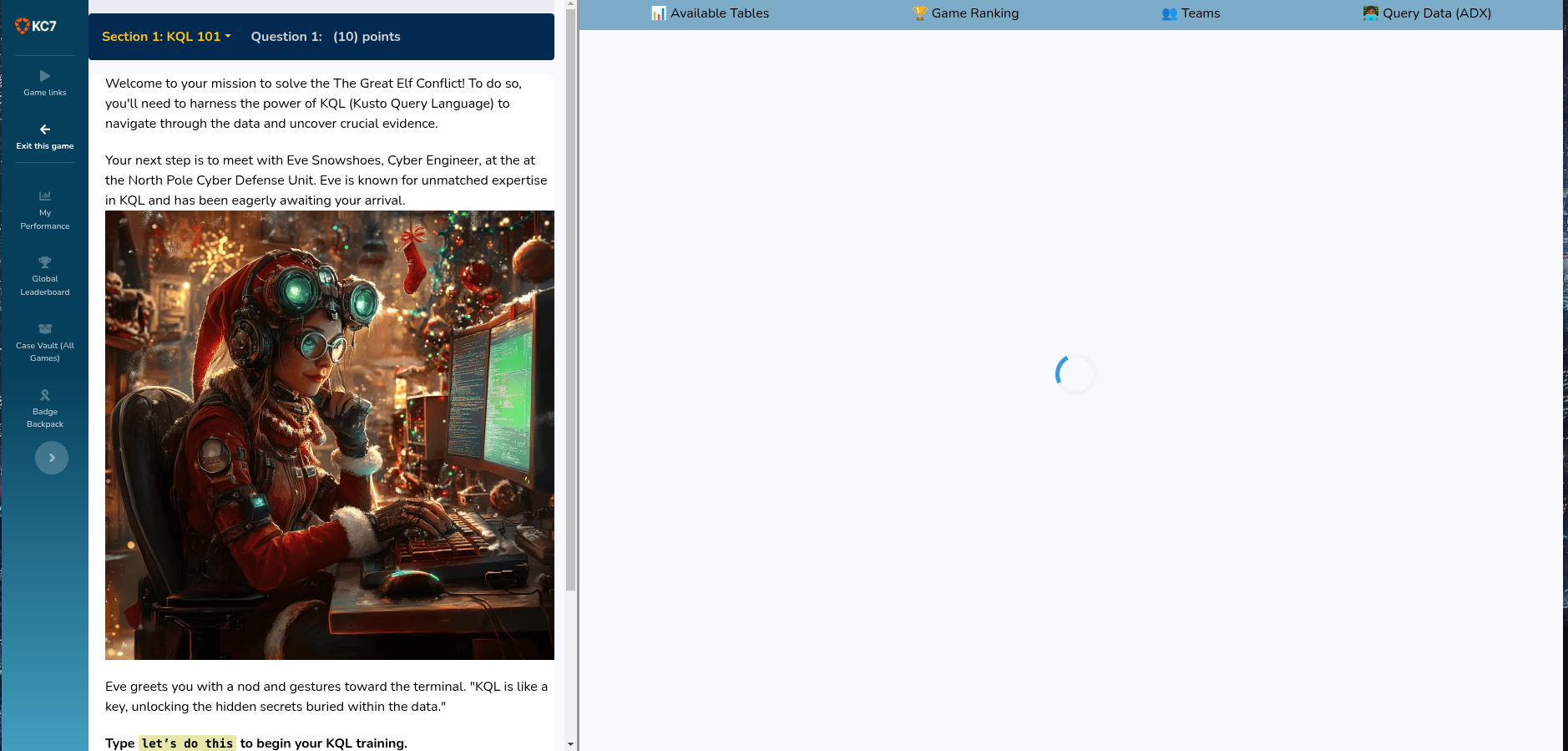Open Section 1: KQL 101 dropdown
Screen dimensions: 1568x751
pyautogui.click(x=166, y=37)
